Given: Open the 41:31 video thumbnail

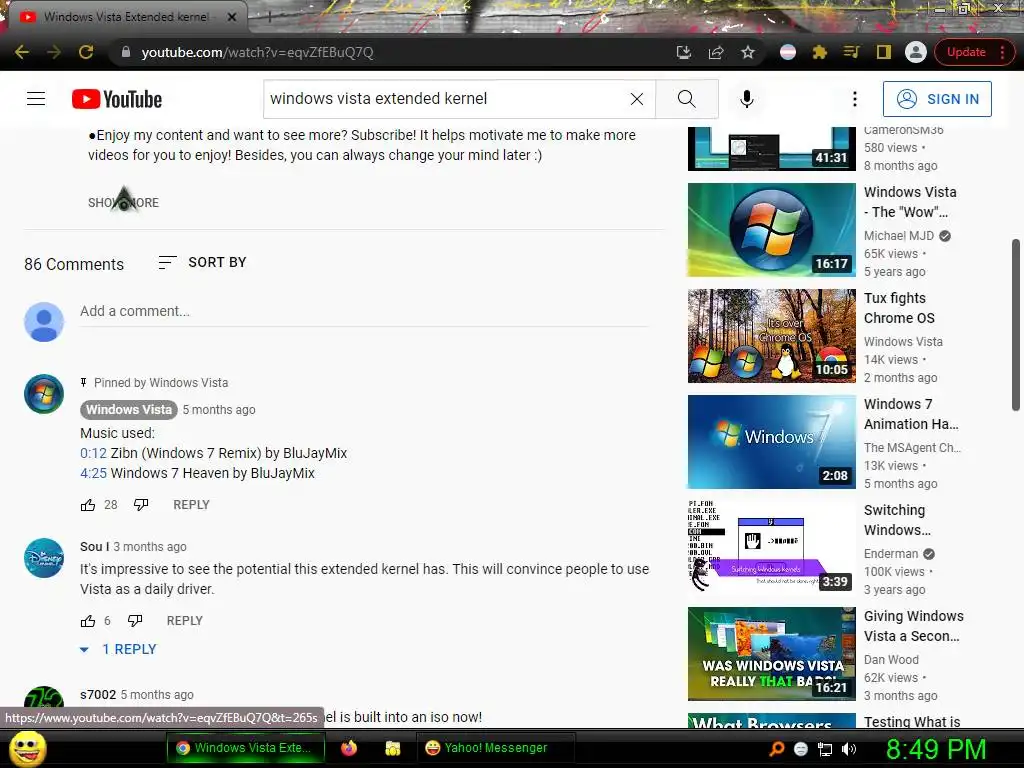Looking at the screenshot, I should tap(771, 148).
